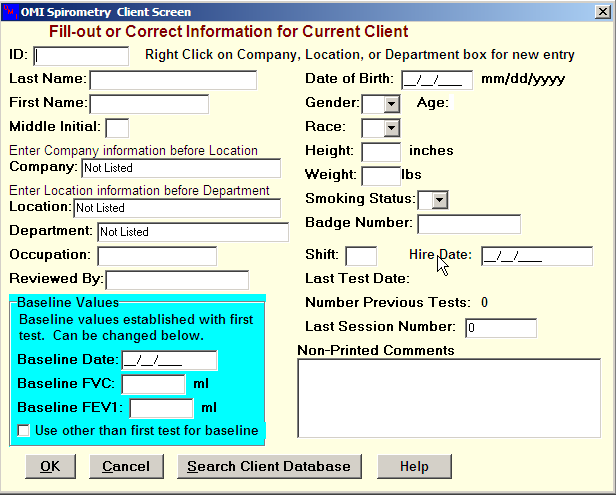
Task: Click the Cancel button
Action: (126, 466)
